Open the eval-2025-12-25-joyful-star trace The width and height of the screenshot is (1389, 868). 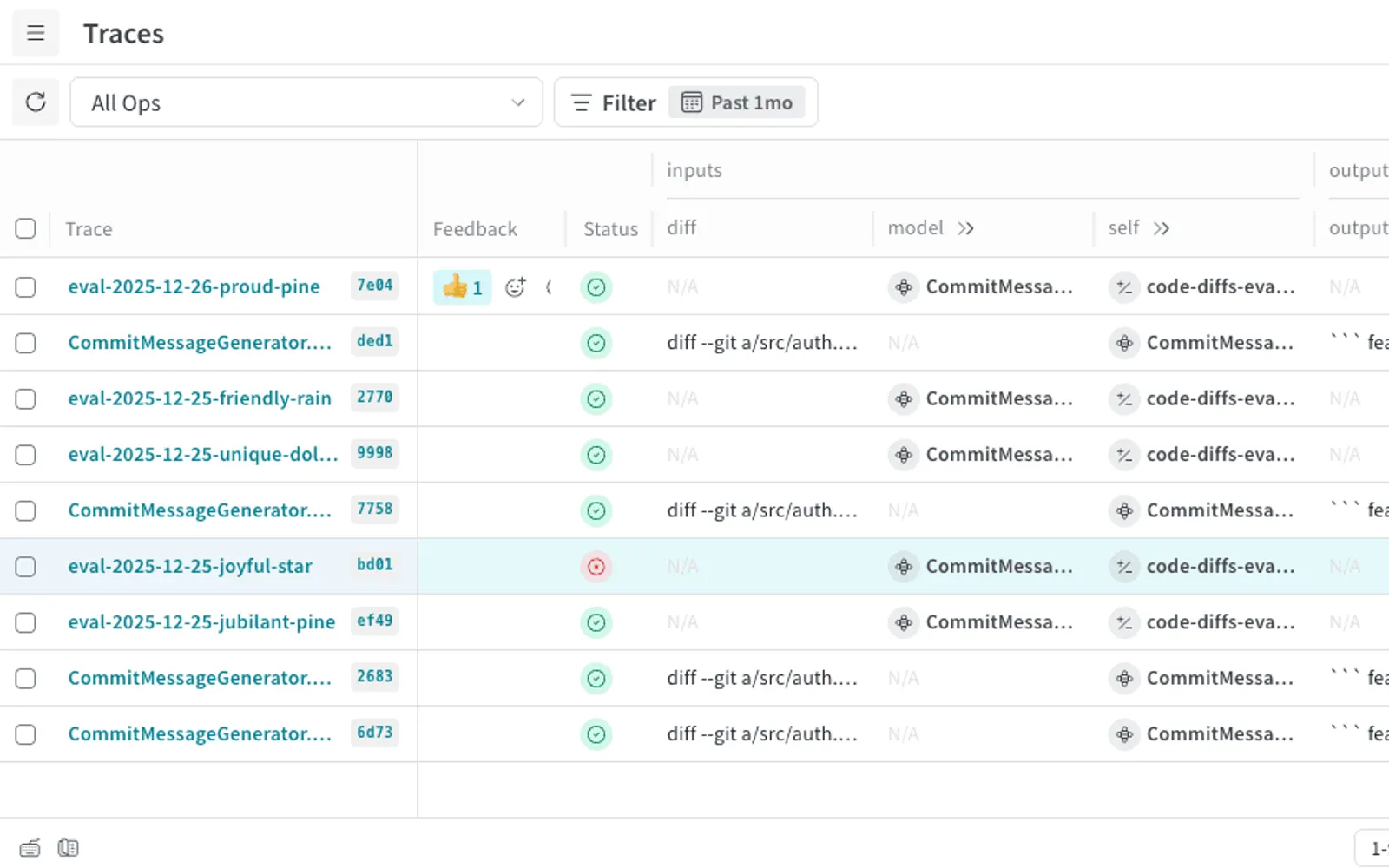coord(190,566)
